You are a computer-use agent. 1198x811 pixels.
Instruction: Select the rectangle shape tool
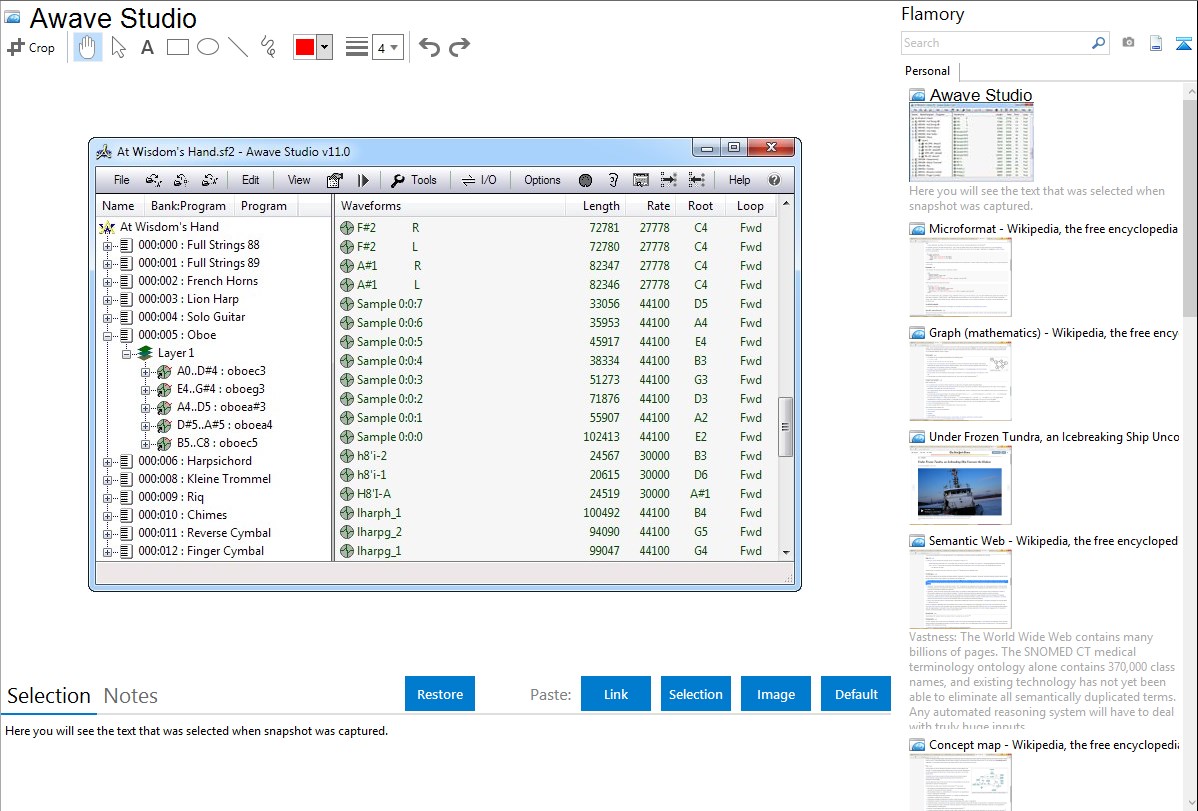click(x=178, y=47)
